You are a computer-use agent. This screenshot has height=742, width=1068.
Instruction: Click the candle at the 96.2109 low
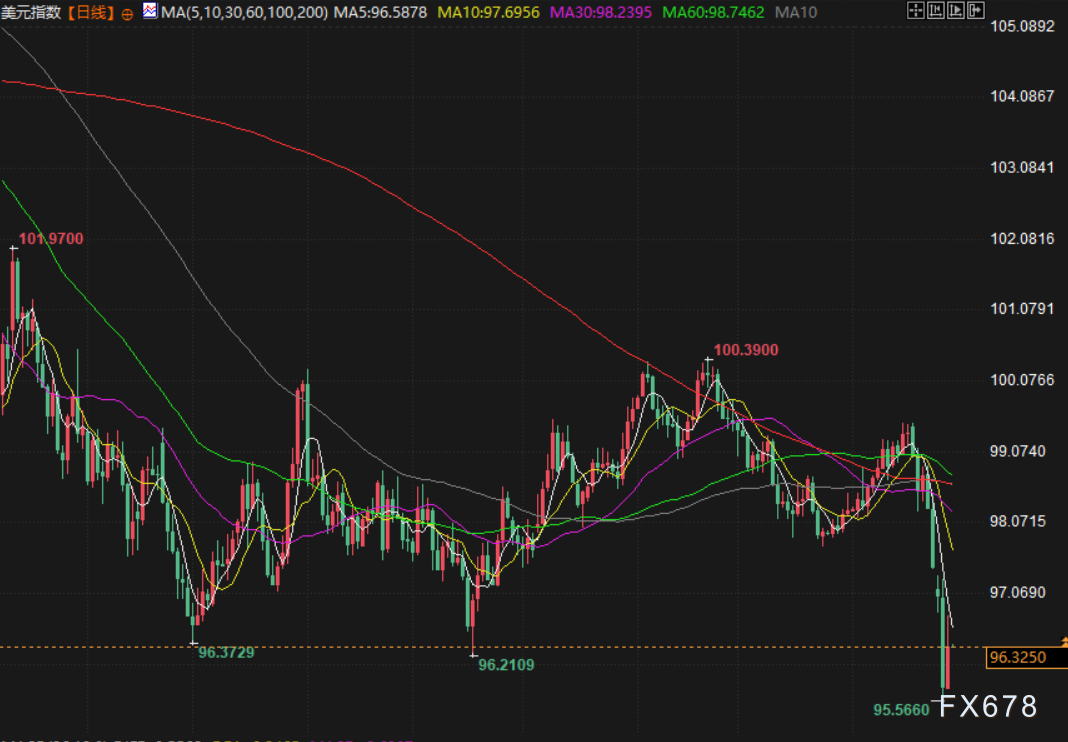coord(473,610)
